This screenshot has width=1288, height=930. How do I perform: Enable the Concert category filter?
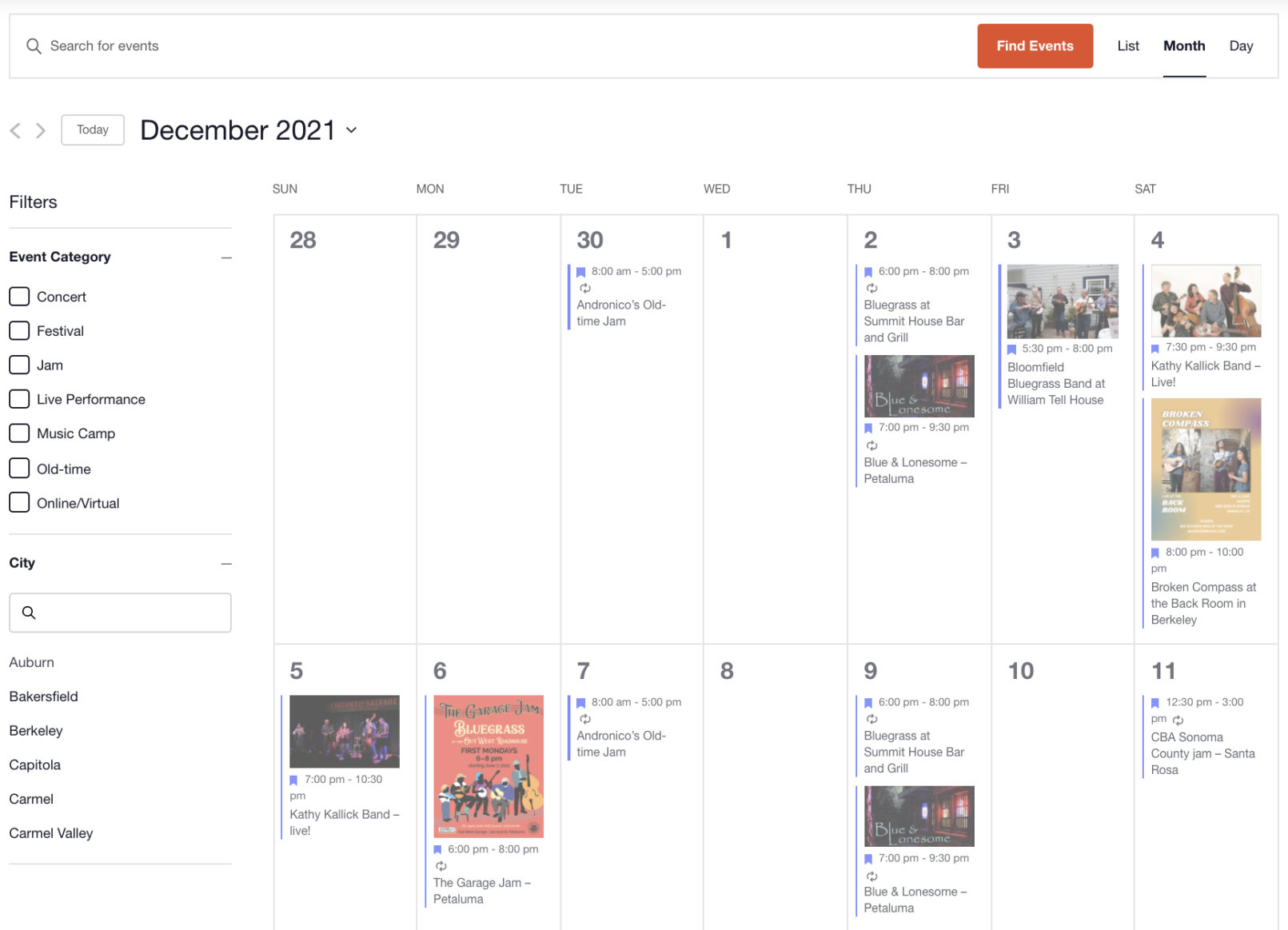pos(19,296)
